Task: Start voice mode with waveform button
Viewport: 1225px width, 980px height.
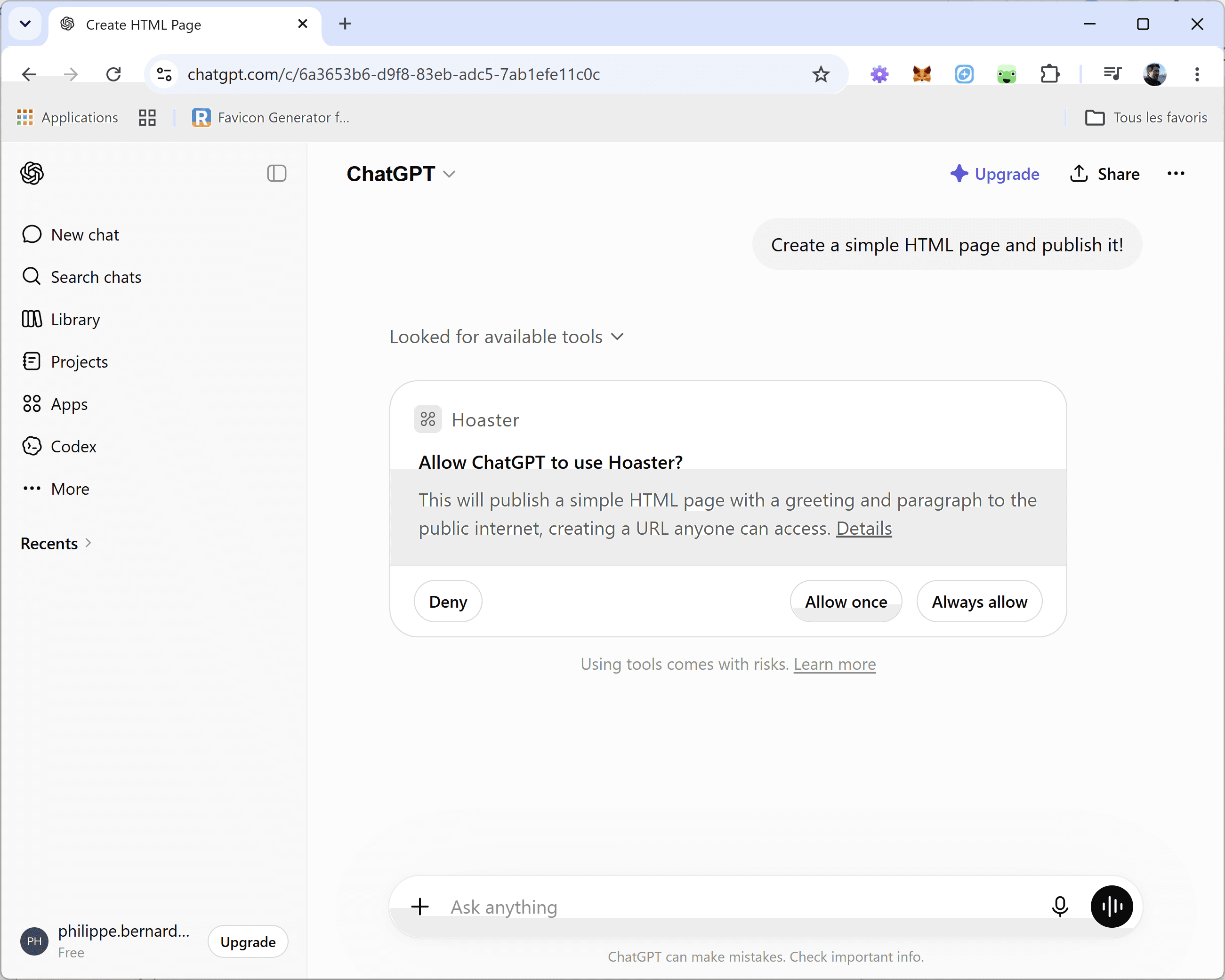Action: pos(1112,906)
